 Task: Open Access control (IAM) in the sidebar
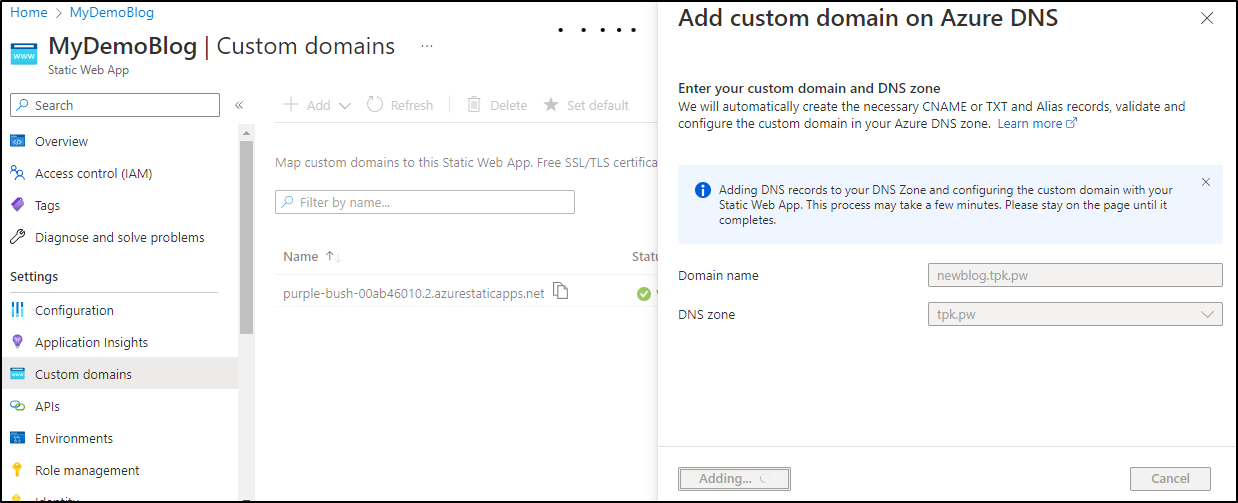point(93,173)
